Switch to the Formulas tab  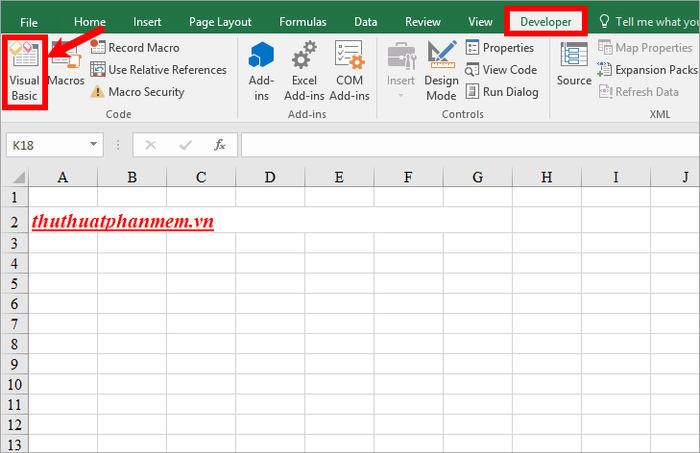tap(303, 22)
